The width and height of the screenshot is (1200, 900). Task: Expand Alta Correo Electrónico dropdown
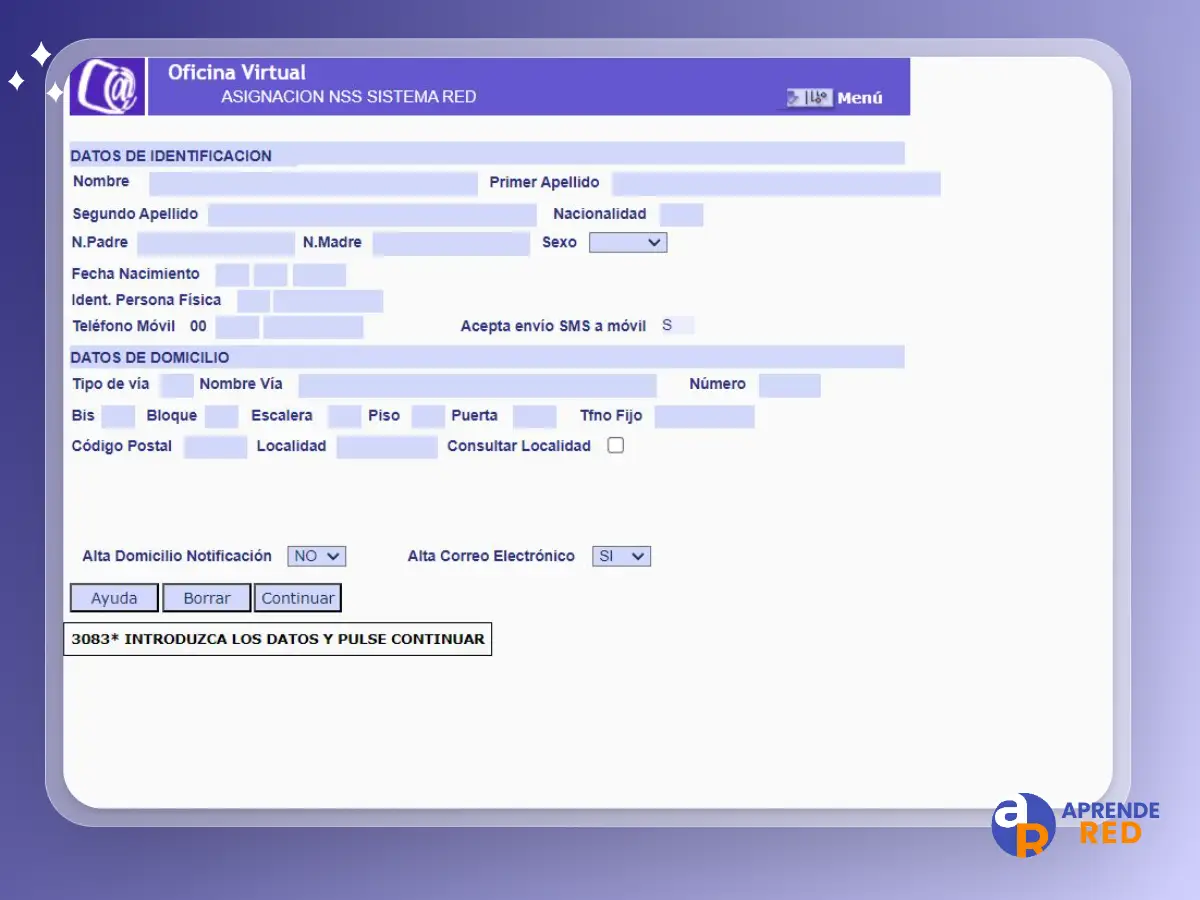(x=621, y=556)
